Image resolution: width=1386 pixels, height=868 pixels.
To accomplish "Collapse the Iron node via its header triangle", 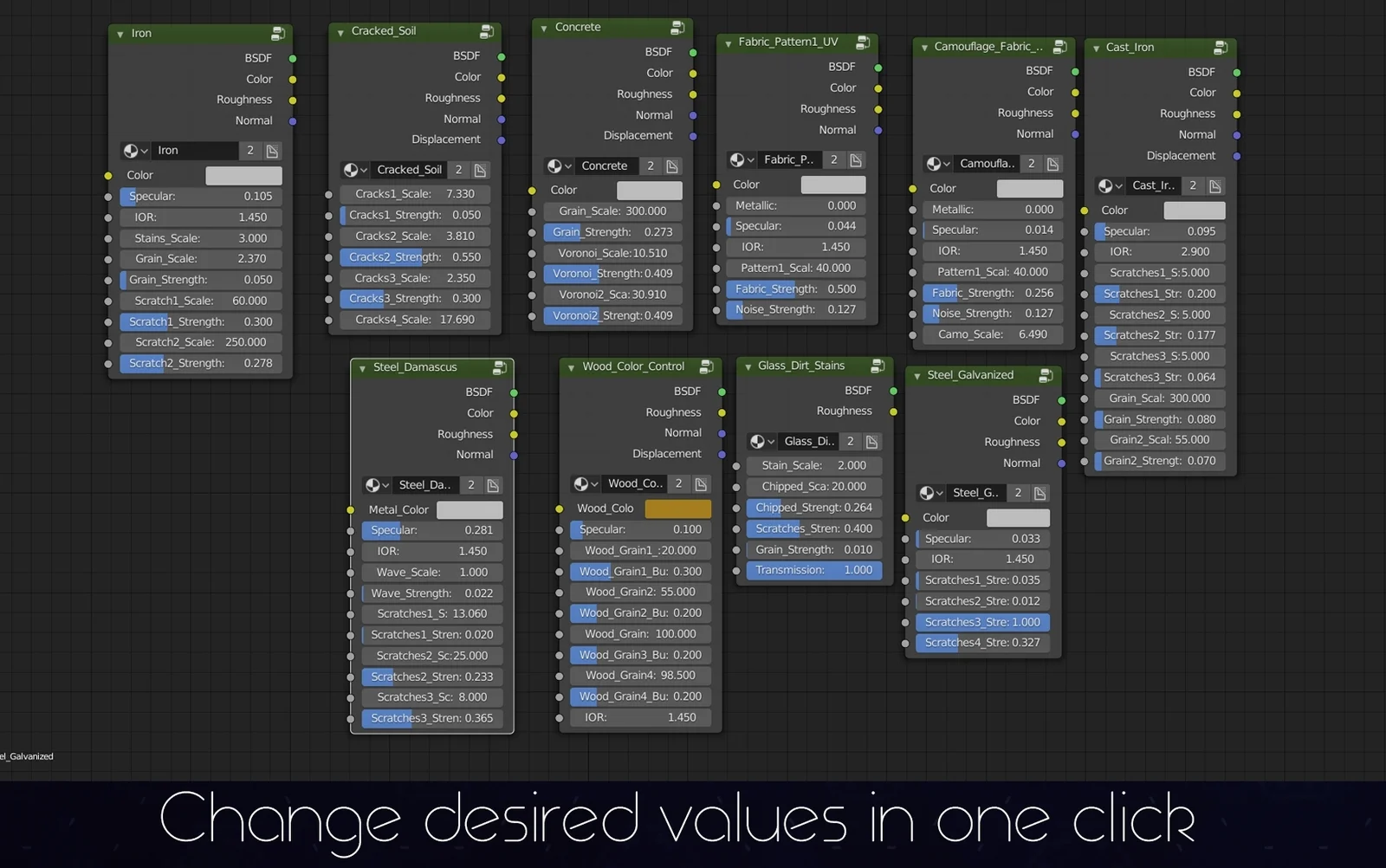I will (x=119, y=33).
